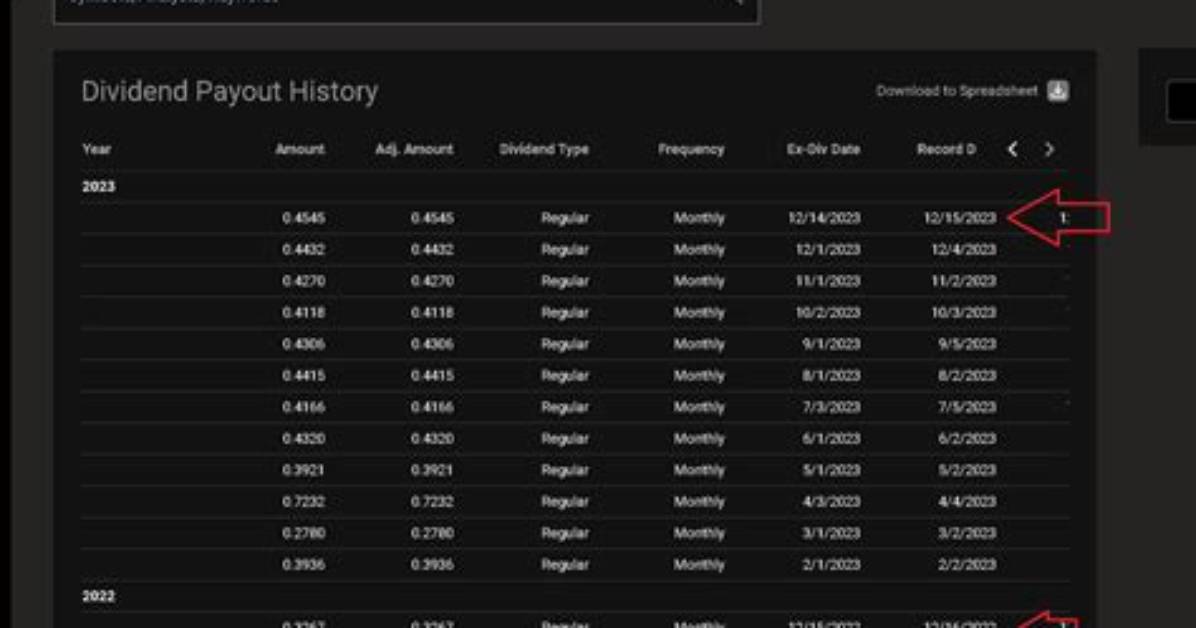Viewport: 1196px width, 628px height.
Task: Click the Ex-Div Date column header
Action: point(824,150)
